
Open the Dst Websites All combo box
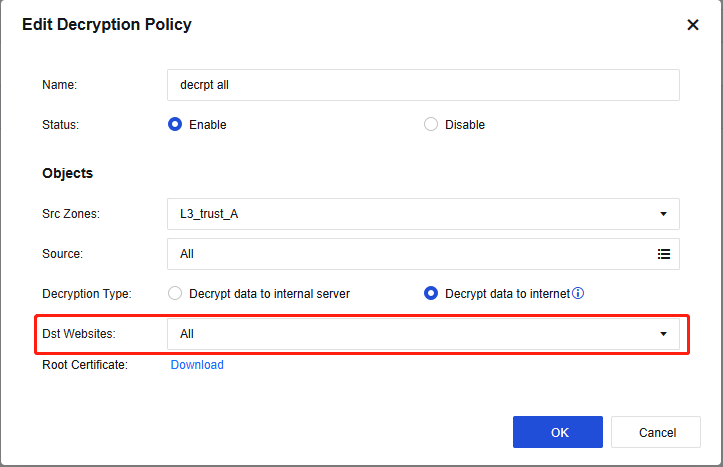(410, 334)
